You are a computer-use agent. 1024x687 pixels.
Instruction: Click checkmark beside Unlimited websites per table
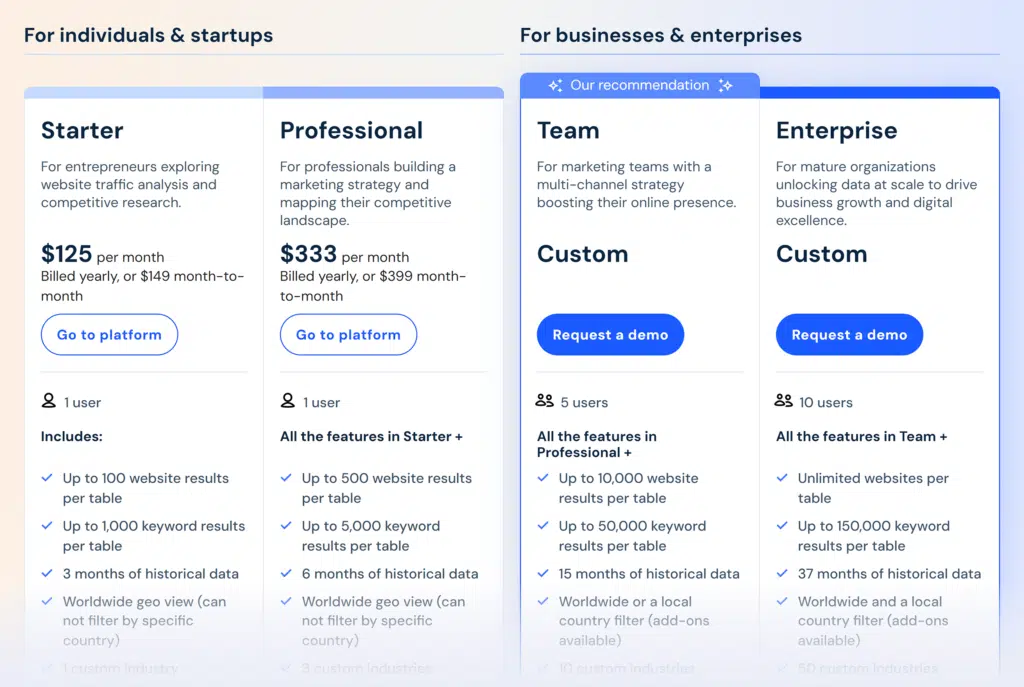tap(782, 478)
